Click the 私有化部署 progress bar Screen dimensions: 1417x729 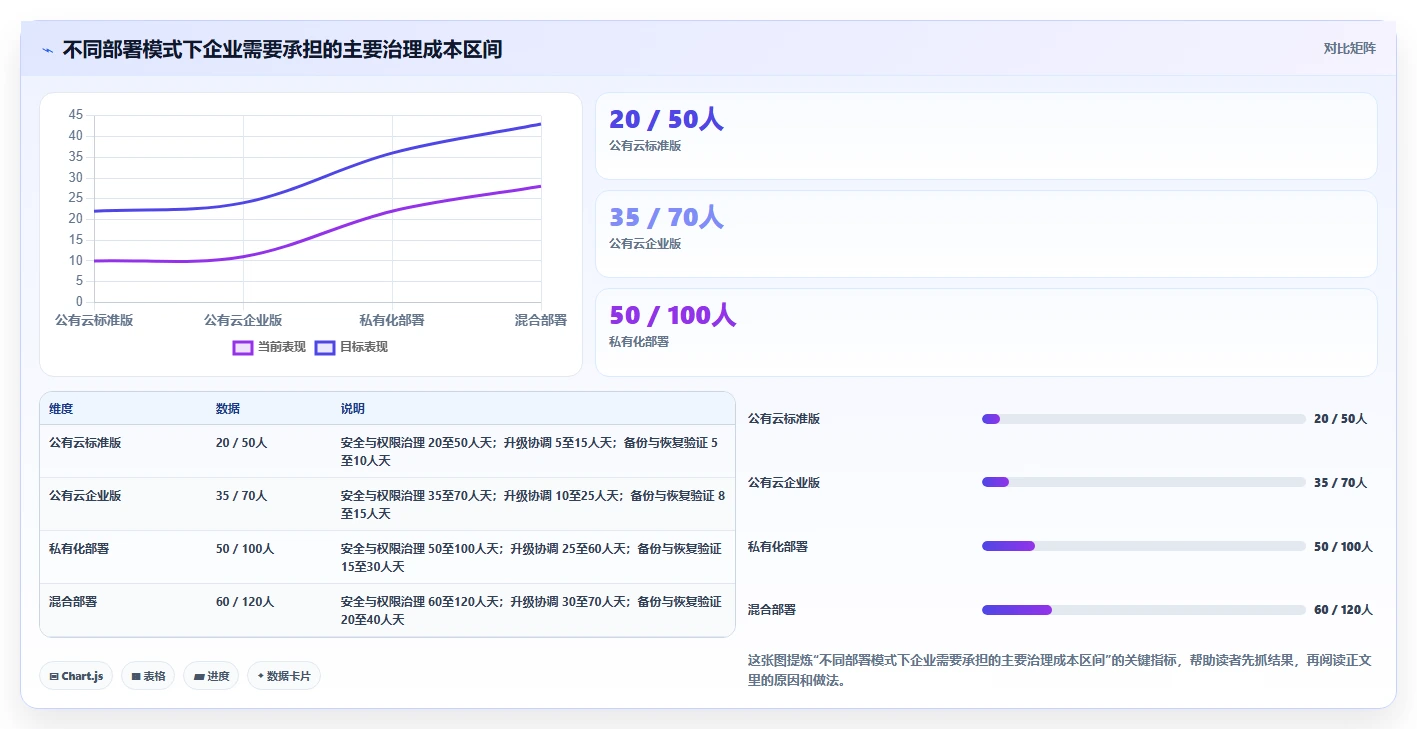pyautogui.click(x=1144, y=546)
